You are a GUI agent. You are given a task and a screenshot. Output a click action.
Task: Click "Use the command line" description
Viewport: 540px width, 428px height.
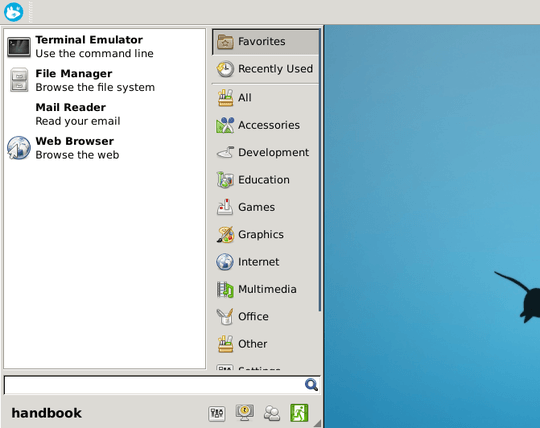(x=94, y=54)
